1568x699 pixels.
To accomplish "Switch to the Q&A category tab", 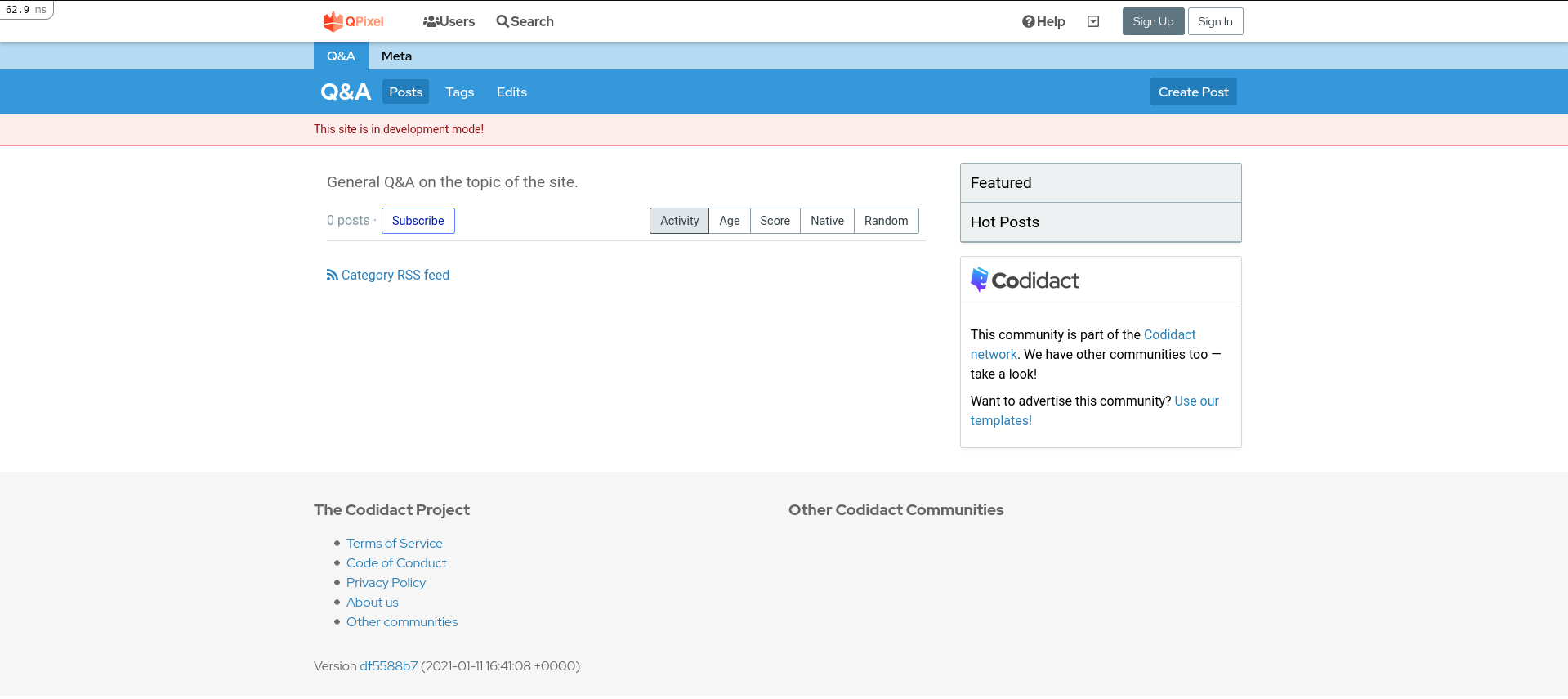I will (x=341, y=56).
